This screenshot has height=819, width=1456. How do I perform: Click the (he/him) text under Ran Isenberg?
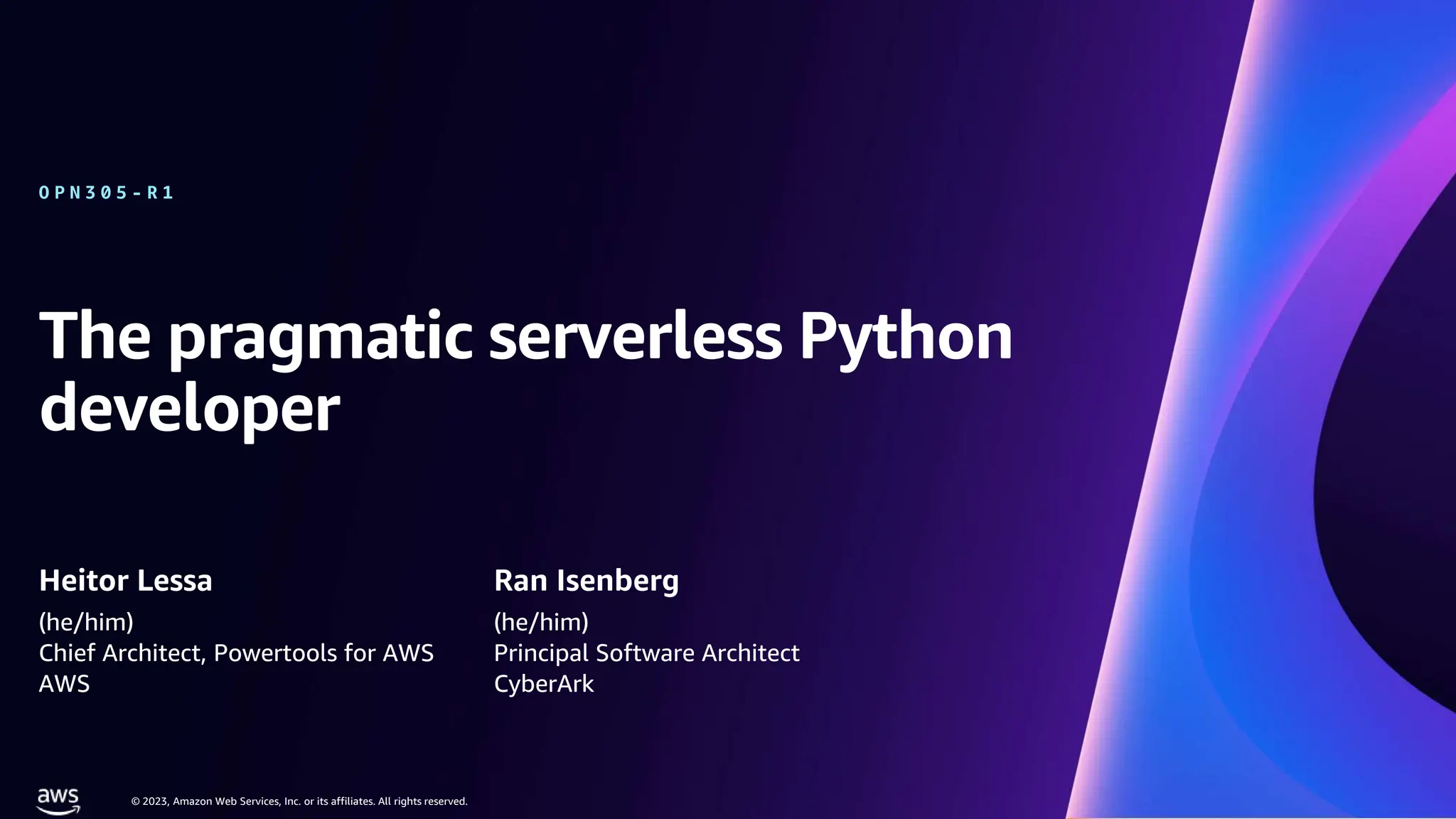tap(541, 622)
